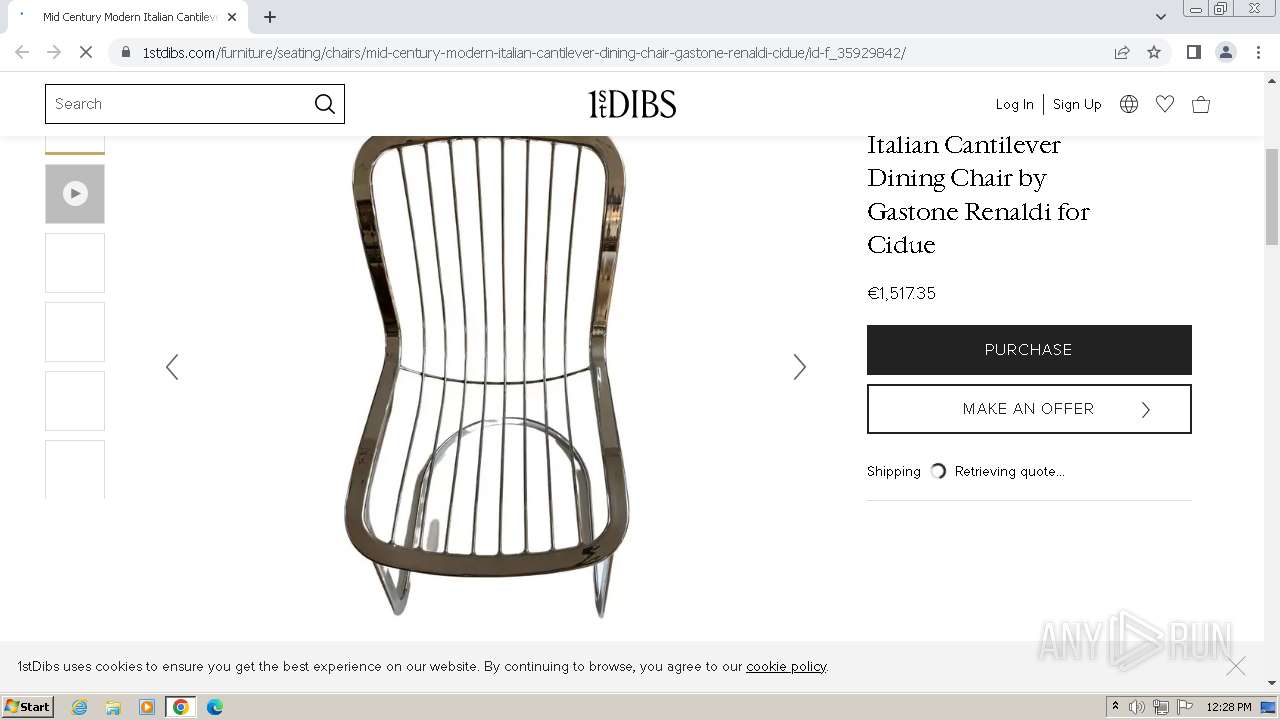This screenshot has width=1280, height=720.
Task: Expand the Make an Offer button
Action: pos(1029,409)
